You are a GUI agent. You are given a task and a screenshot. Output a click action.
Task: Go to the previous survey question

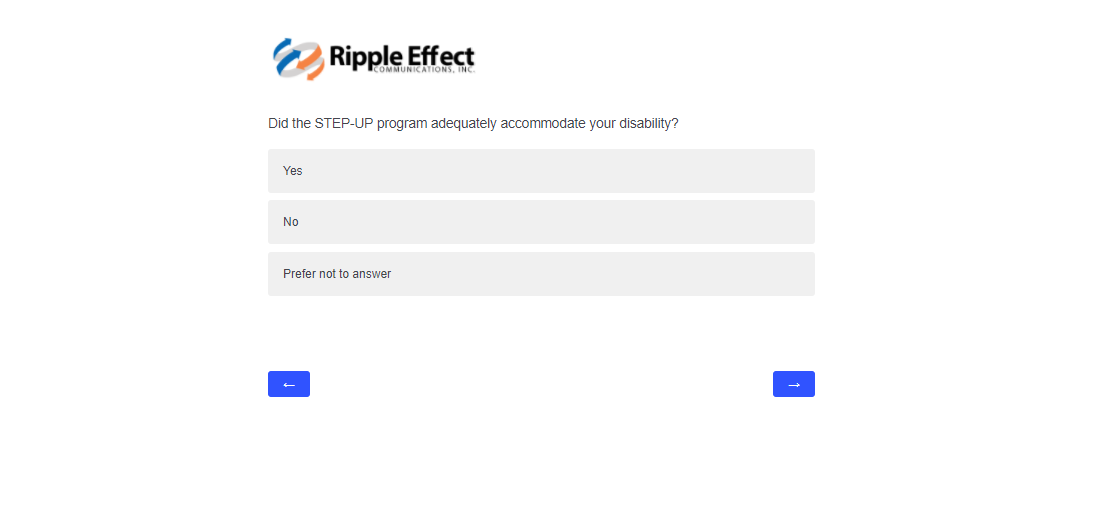pyautogui.click(x=289, y=384)
